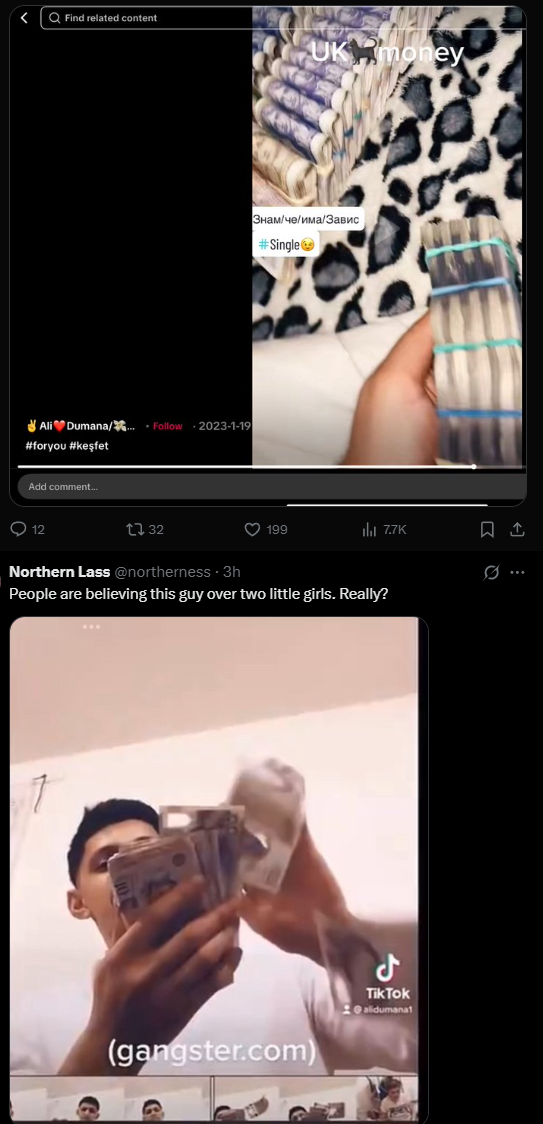Open the tweet's three-dot more menu
543x1124 pixels.
click(517, 572)
